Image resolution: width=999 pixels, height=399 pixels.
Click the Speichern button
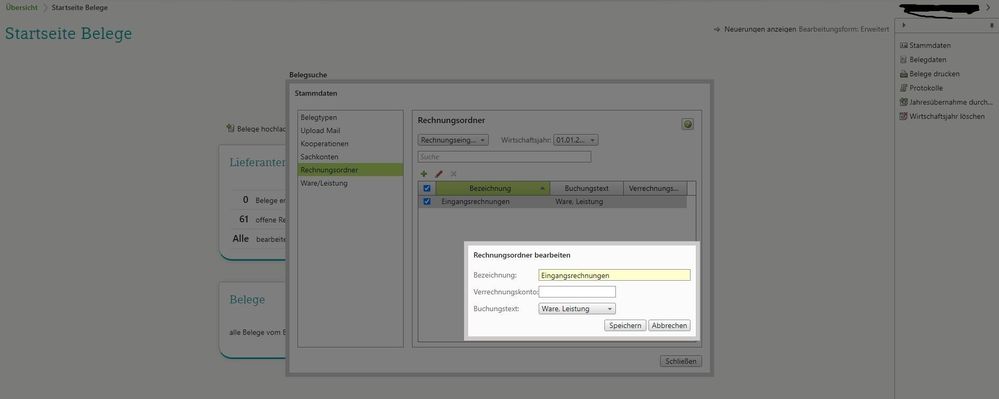[x=625, y=325]
